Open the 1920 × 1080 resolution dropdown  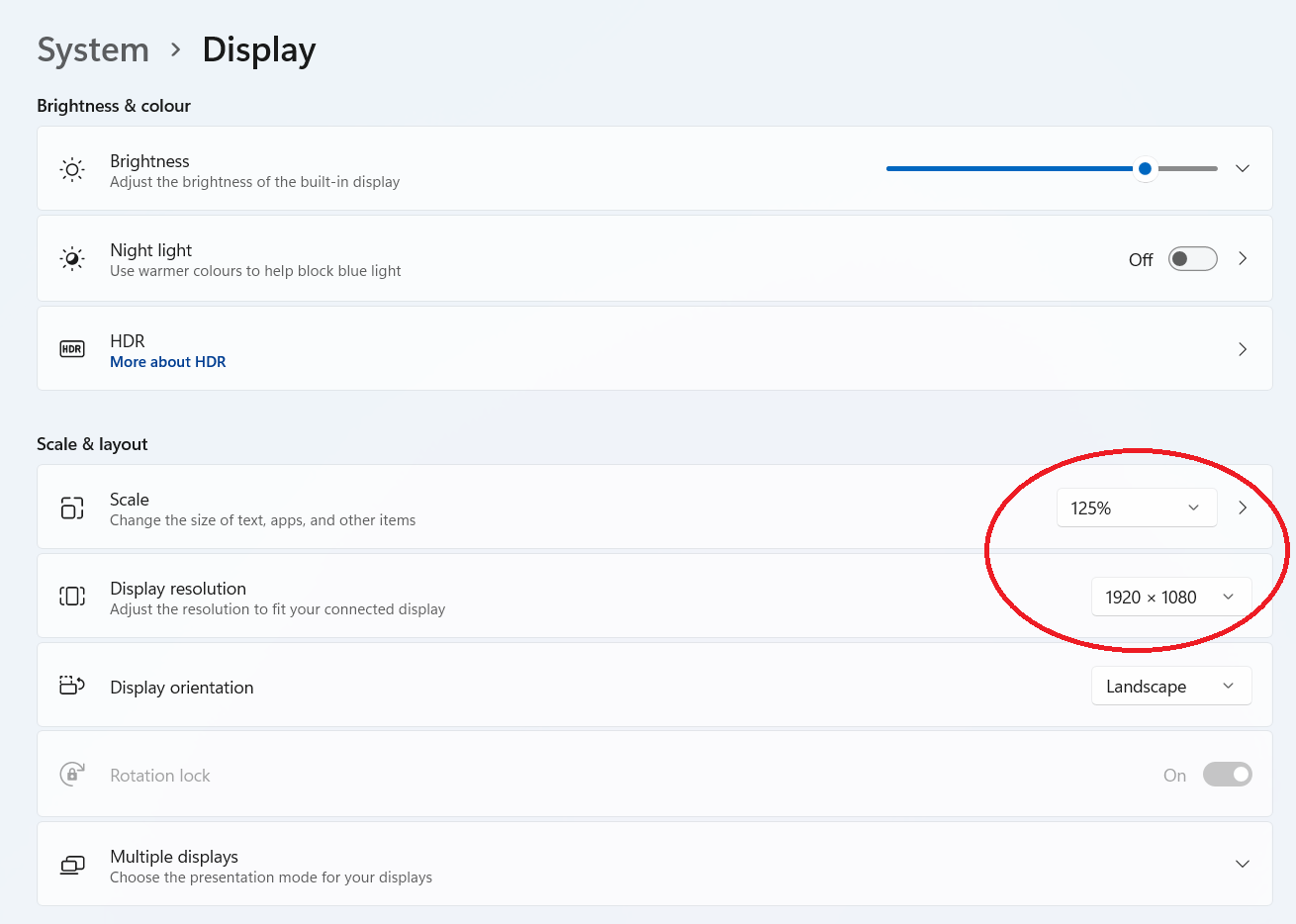[1171, 597]
